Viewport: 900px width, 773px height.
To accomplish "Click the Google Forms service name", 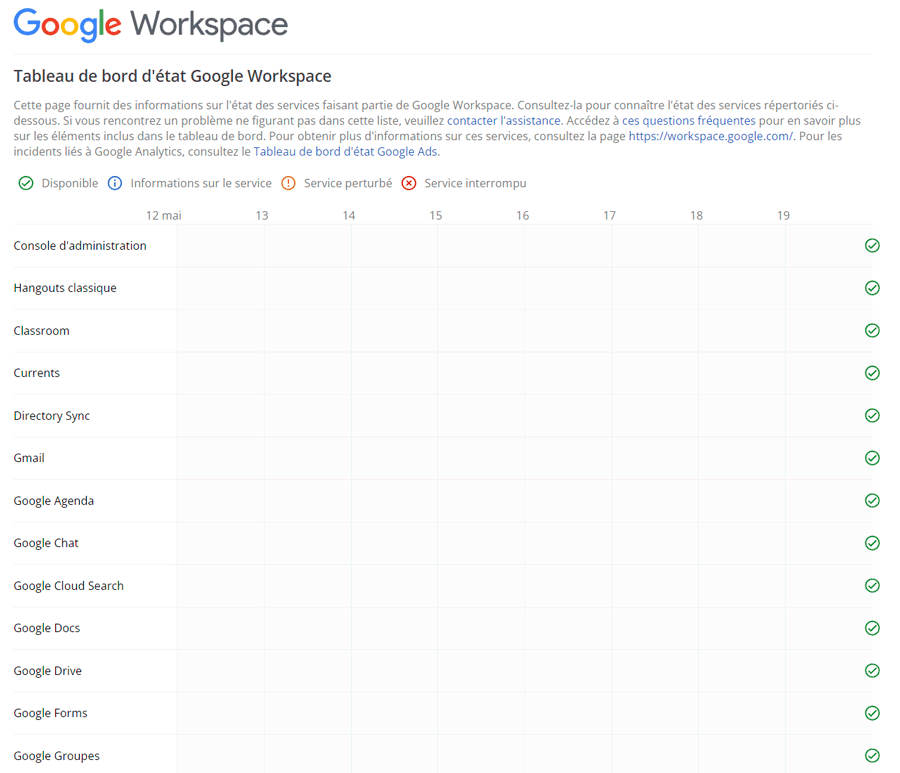I will pos(51,713).
